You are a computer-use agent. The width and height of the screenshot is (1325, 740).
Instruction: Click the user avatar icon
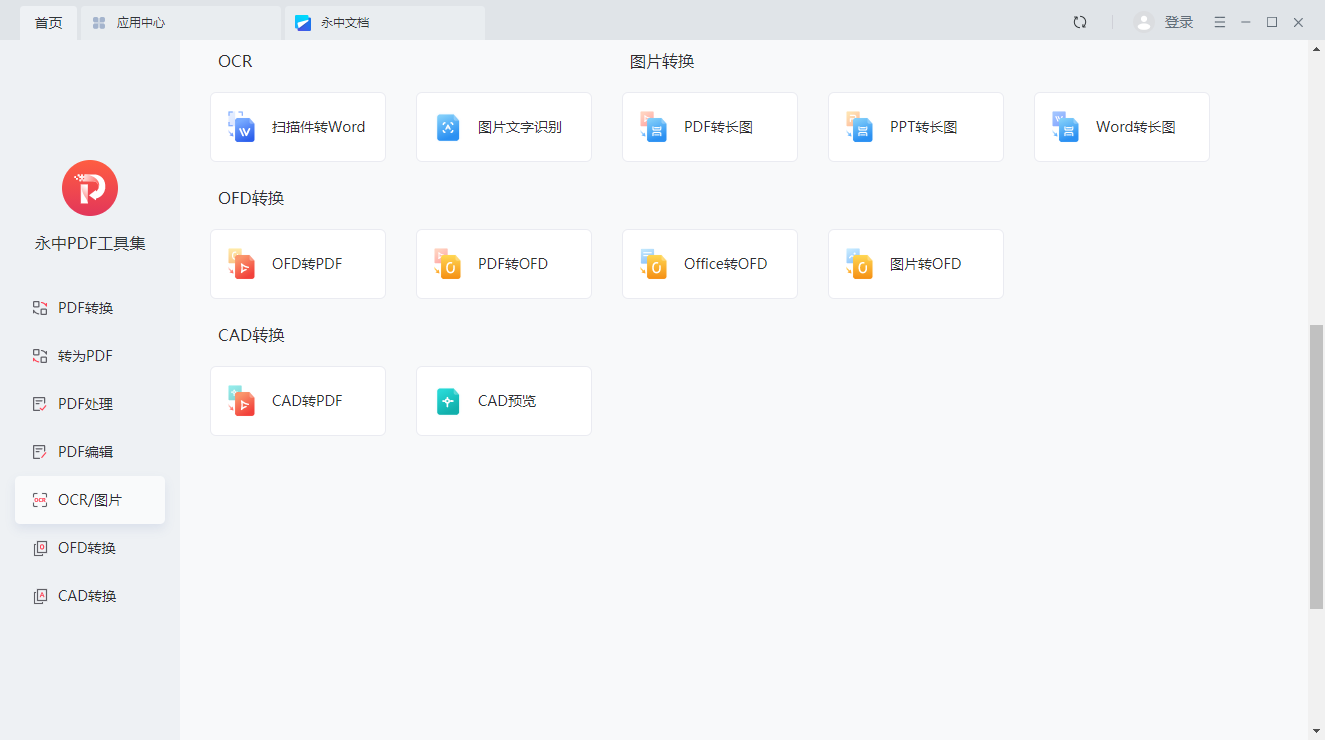point(1143,21)
